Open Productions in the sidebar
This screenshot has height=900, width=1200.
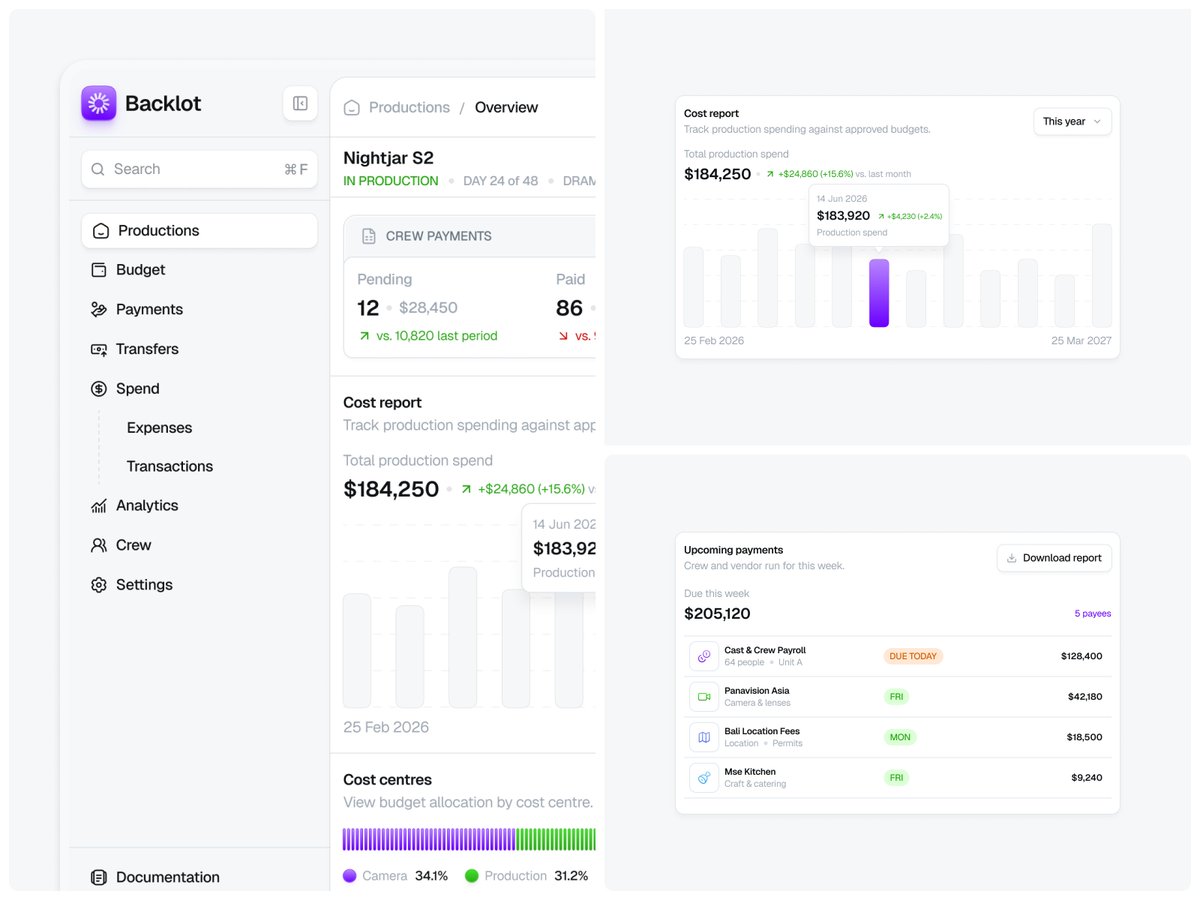(x=199, y=230)
